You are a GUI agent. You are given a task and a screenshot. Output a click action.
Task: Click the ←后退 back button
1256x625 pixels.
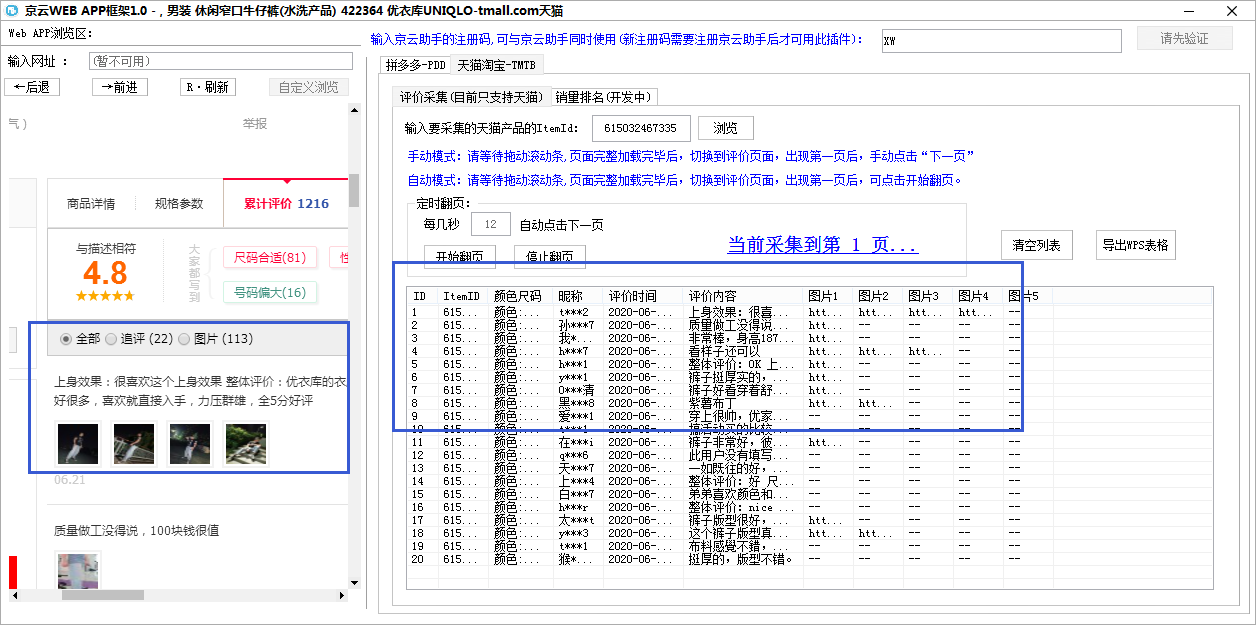pyautogui.click(x=32, y=87)
